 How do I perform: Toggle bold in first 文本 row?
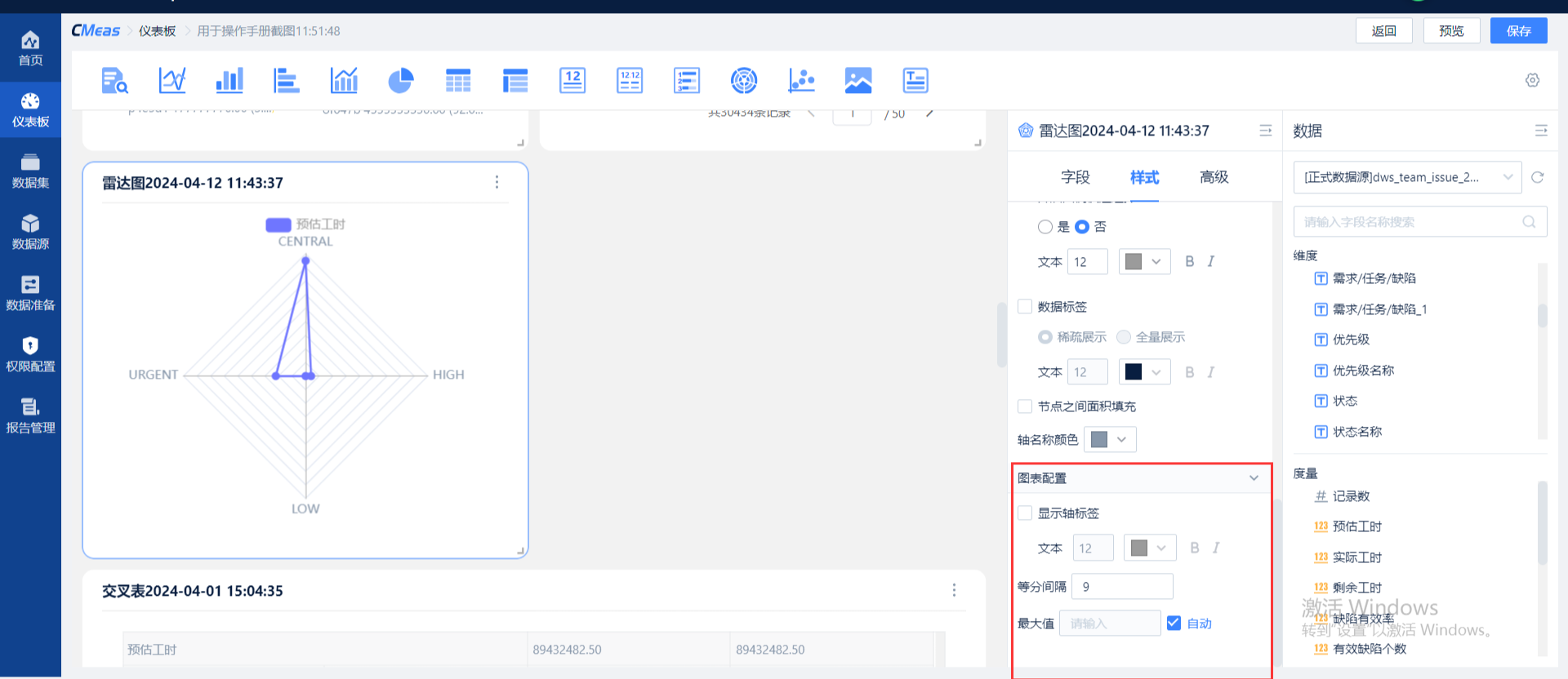[1190, 261]
